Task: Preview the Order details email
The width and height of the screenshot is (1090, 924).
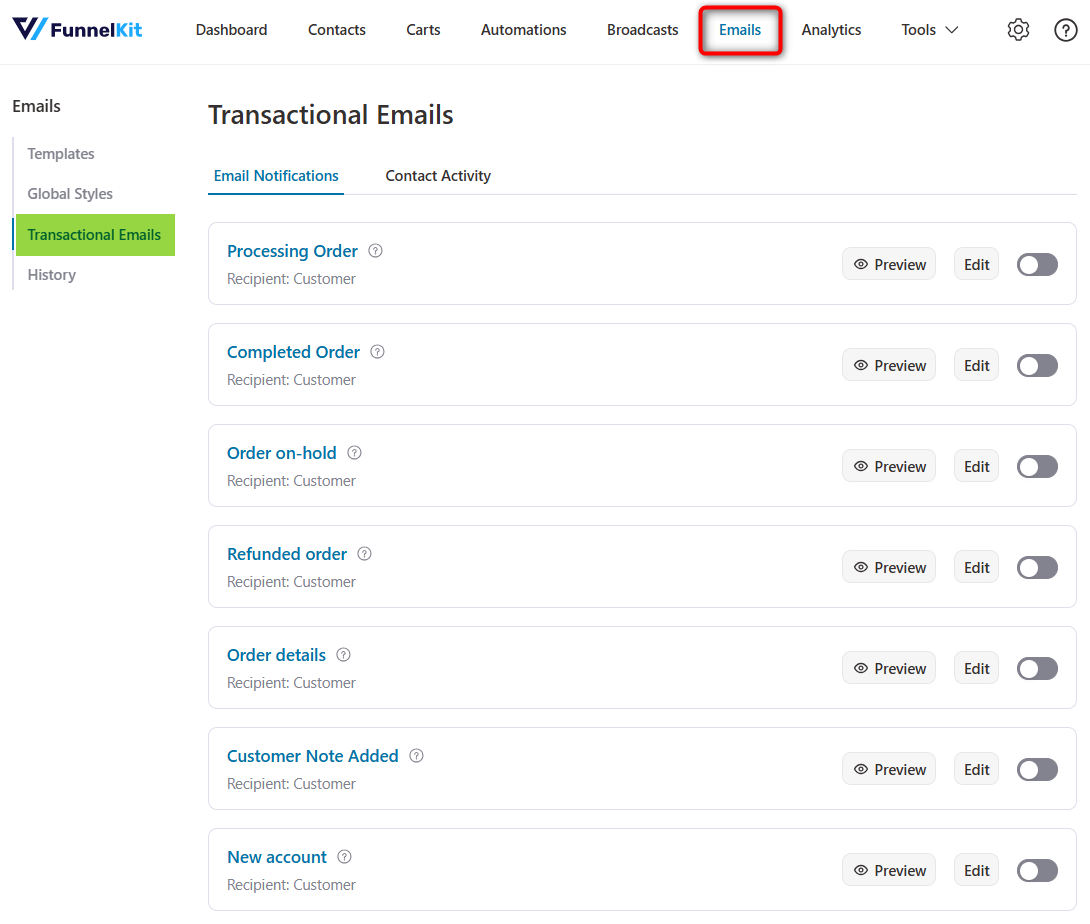Action: pyautogui.click(x=889, y=668)
